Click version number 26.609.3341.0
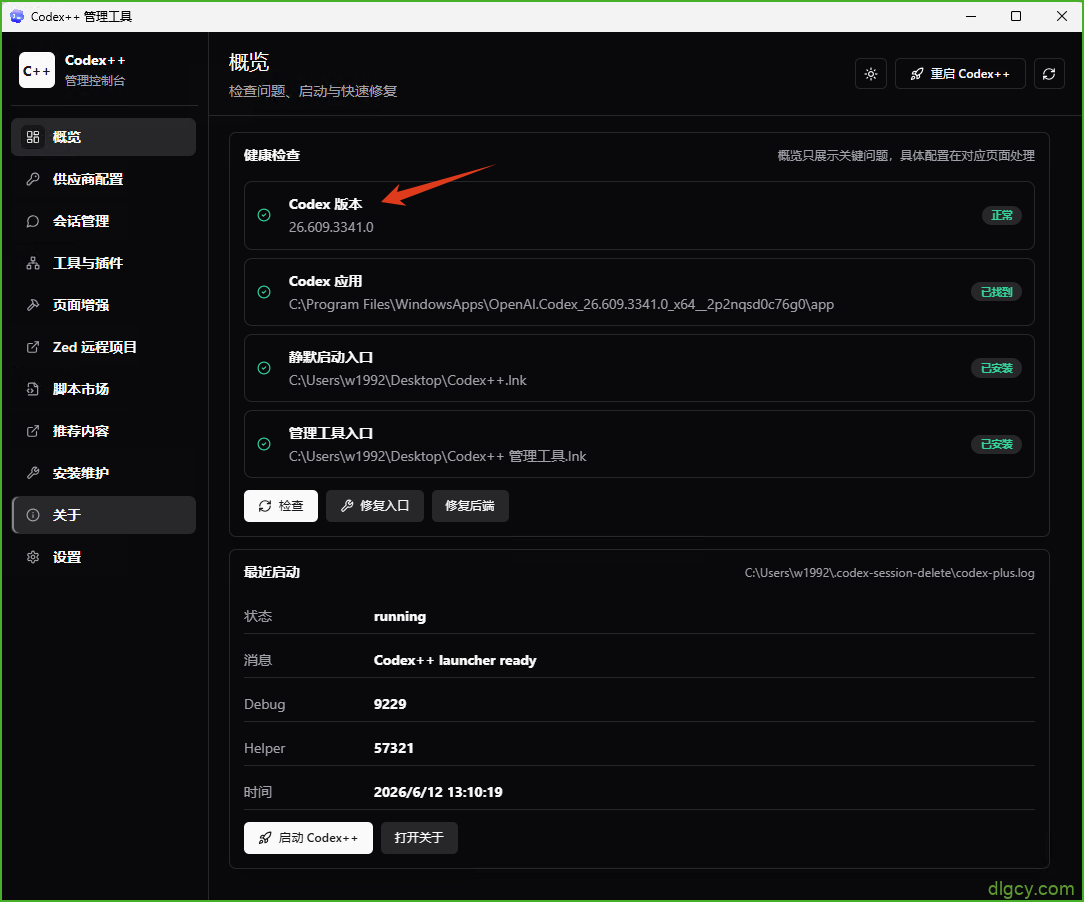Screen dimensions: 1084x902 [331, 227]
